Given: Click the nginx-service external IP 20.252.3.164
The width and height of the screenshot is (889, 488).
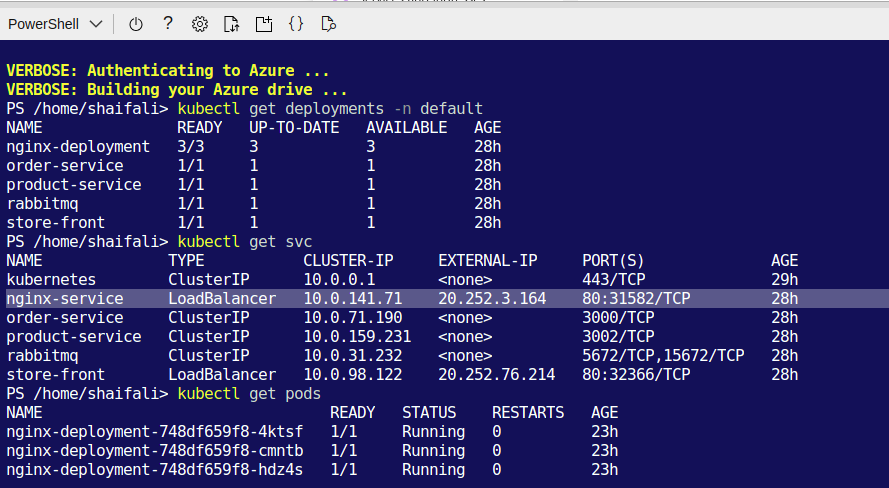Looking at the screenshot, I should pyautogui.click(x=492, y=298).
